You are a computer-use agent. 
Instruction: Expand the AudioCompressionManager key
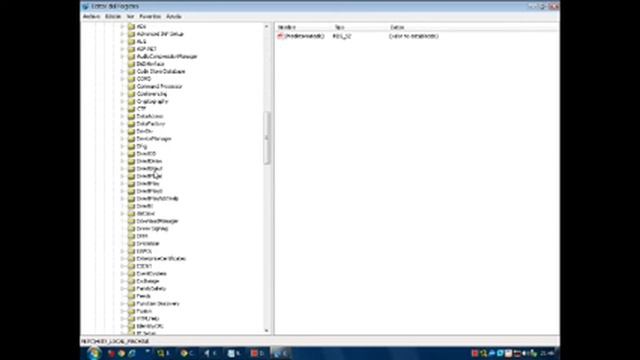tap(122, 56)
